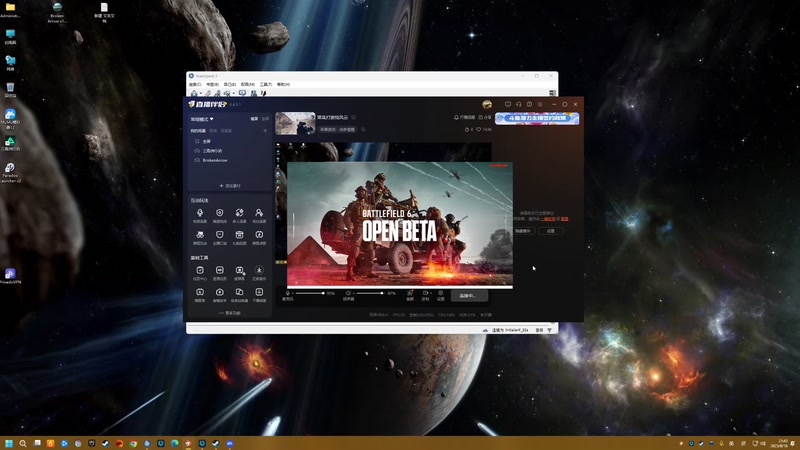The height and width of the screenshot is (450, 800).
Task: Click the record camera icon below preview
Action: (x=425, y=295)
